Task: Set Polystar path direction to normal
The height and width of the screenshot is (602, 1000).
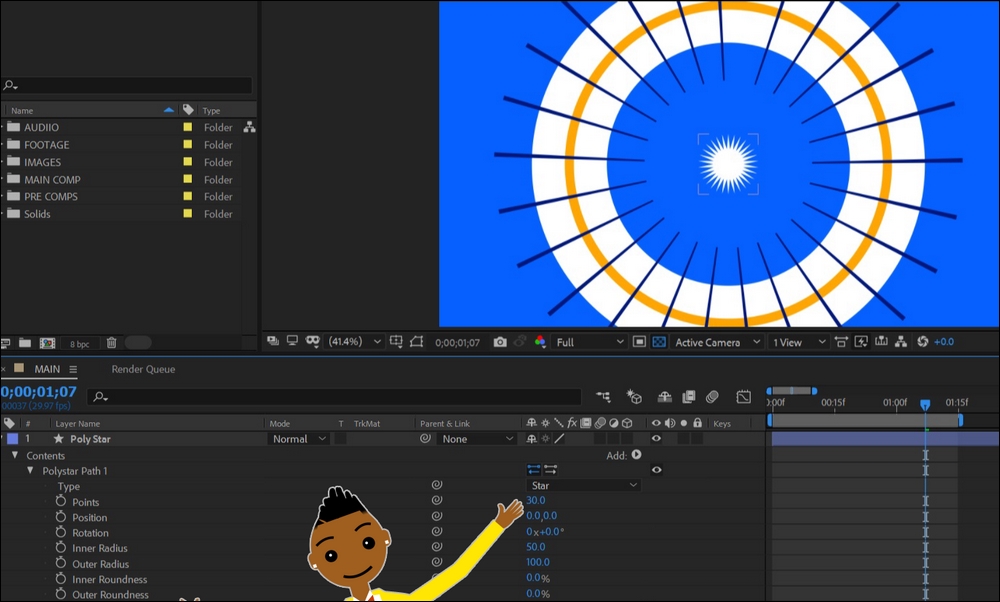Action: point(534,470)
